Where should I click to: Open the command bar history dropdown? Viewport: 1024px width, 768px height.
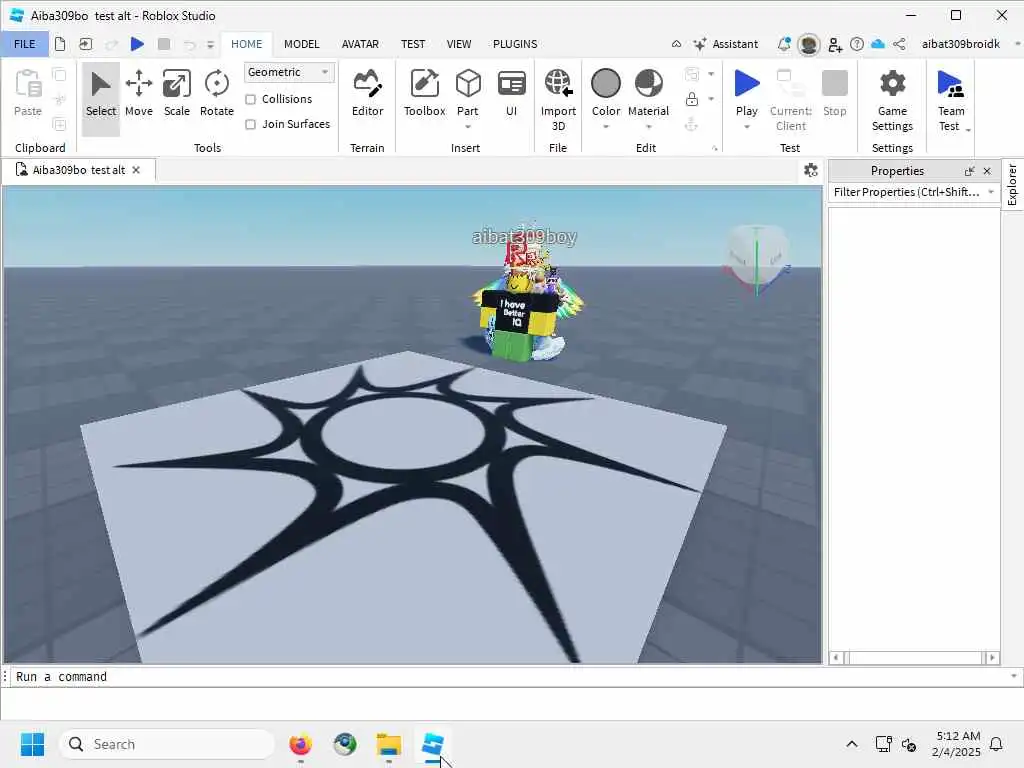(x=1014, y=676)
